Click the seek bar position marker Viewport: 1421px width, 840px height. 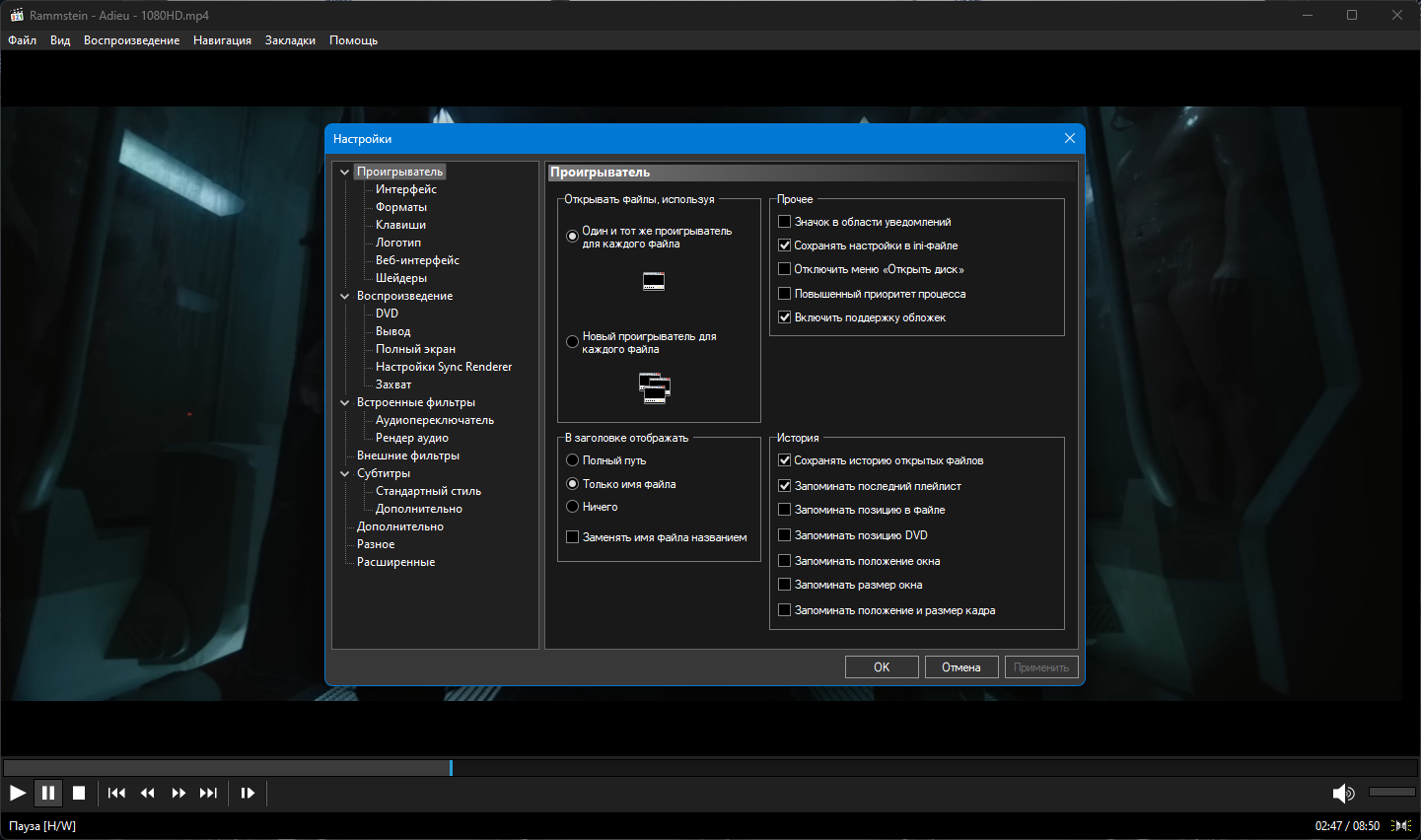point(451,767)
